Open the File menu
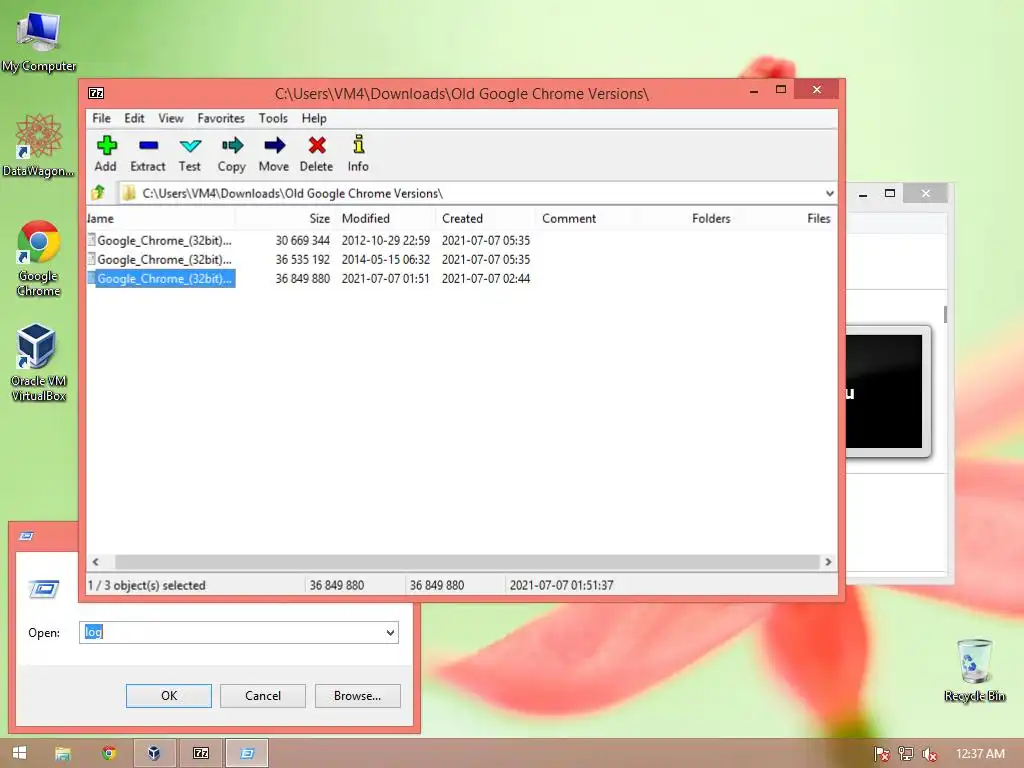Image resolution: width=1024 pixels, height=768 pixels. pos(101,118)
